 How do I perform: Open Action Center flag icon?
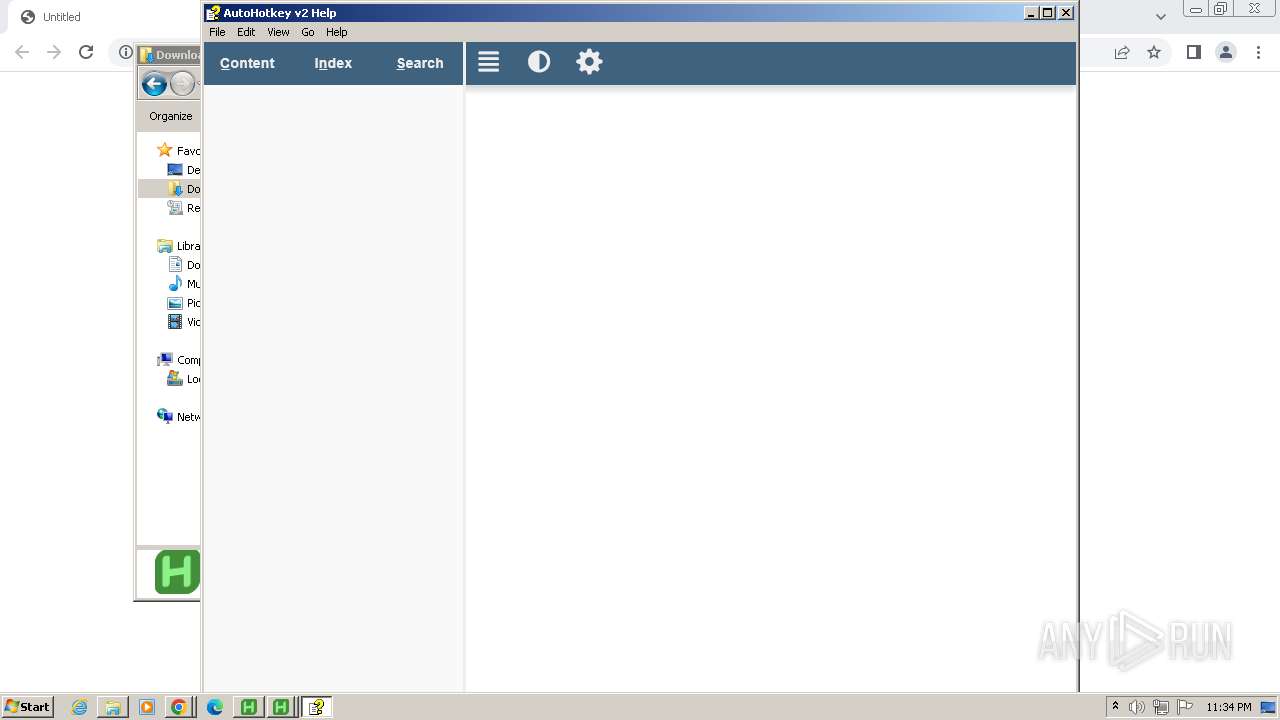(1185, 707)
